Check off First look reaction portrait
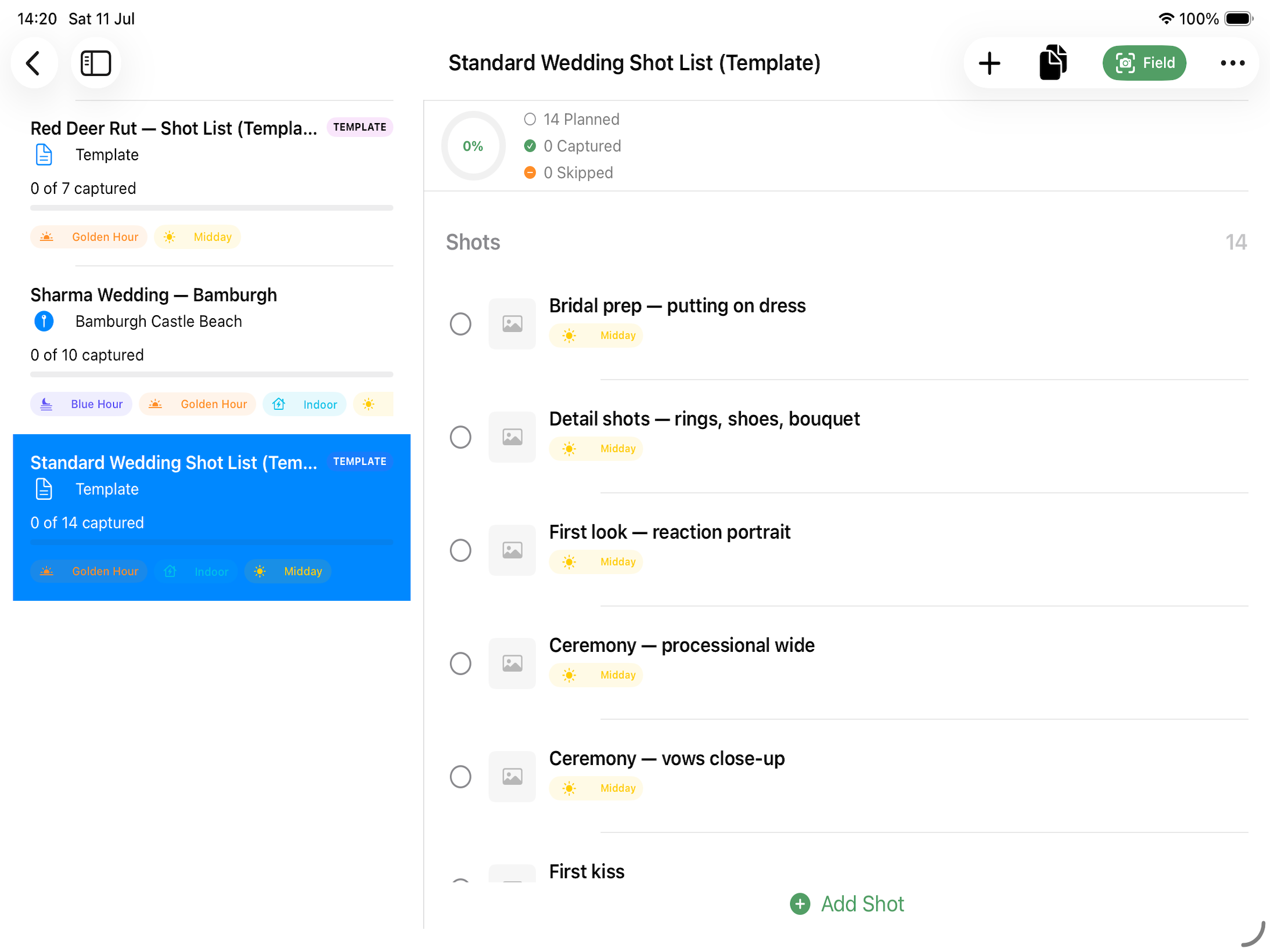The height and width of the screenshot is (952, 1270). tap(460, 550)
